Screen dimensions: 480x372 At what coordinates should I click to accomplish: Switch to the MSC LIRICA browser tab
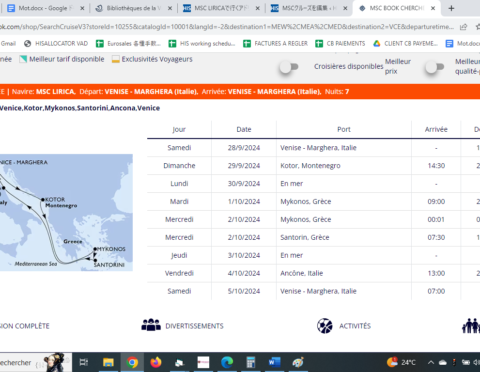[221, 8]
